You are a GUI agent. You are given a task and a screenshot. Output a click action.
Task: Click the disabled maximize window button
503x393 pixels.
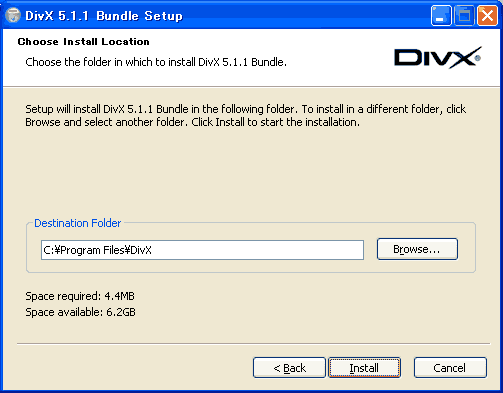coord(464,15)
